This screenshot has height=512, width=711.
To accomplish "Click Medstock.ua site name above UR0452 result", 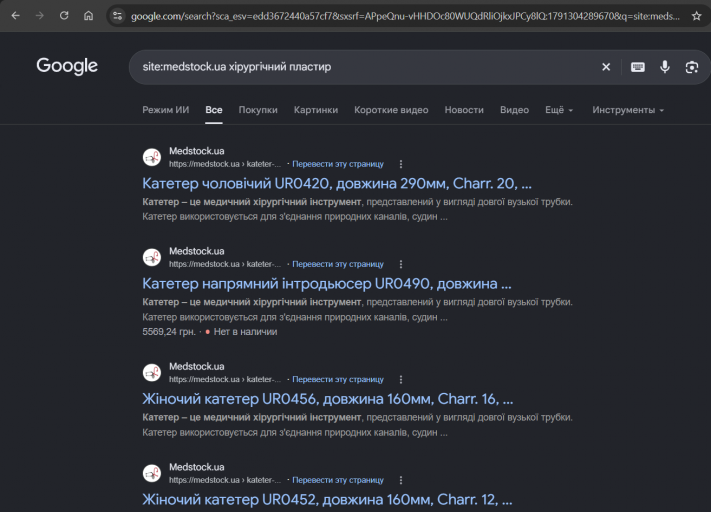I will pos(197,467).
